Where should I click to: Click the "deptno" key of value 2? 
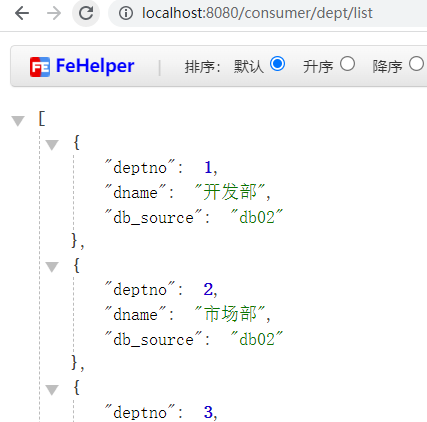tap(140, 289)
